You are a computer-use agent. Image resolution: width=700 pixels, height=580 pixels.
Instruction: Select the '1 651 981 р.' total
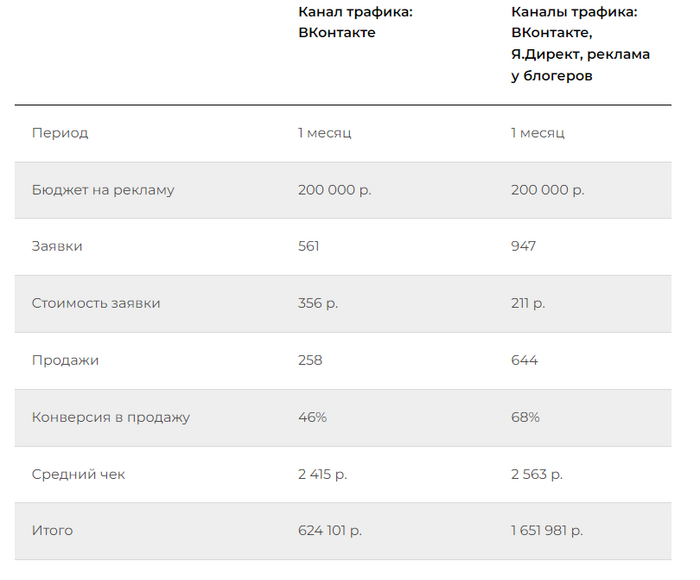pyautogui.click(x=547, y=530)
